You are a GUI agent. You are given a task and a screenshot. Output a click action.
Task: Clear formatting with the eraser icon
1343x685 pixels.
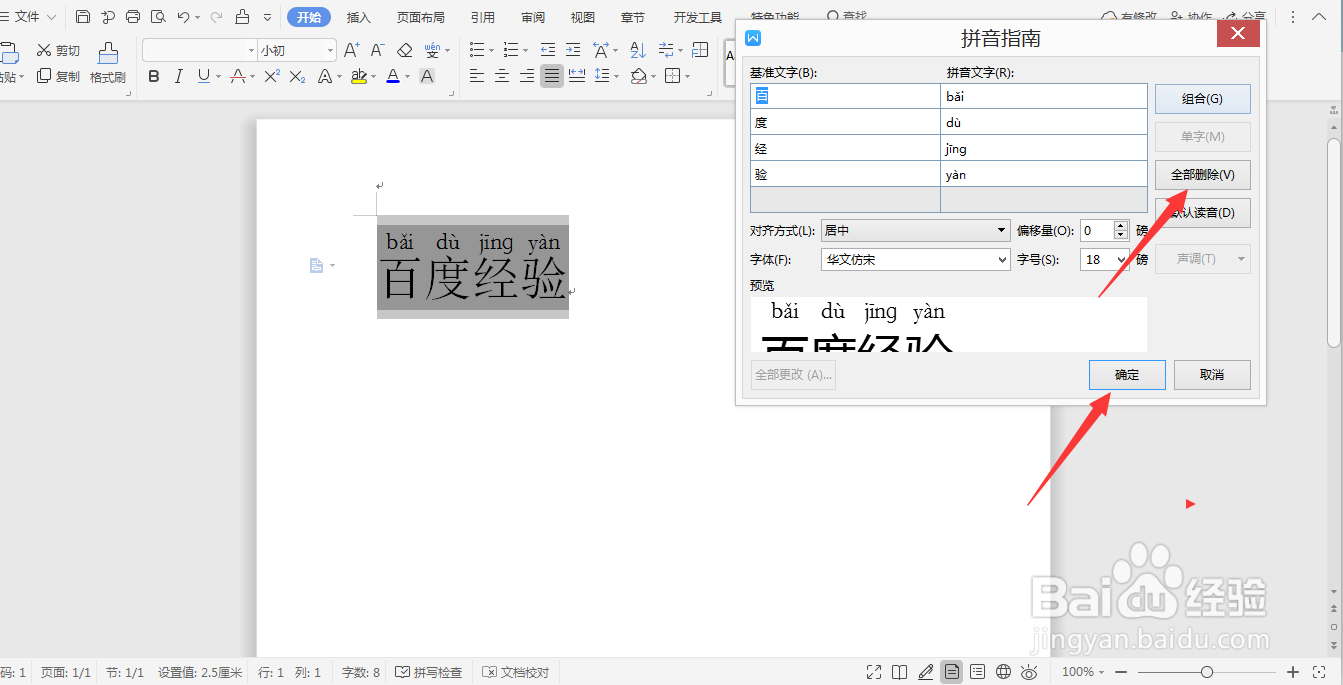pyautogui.click(x=404, y=50)
